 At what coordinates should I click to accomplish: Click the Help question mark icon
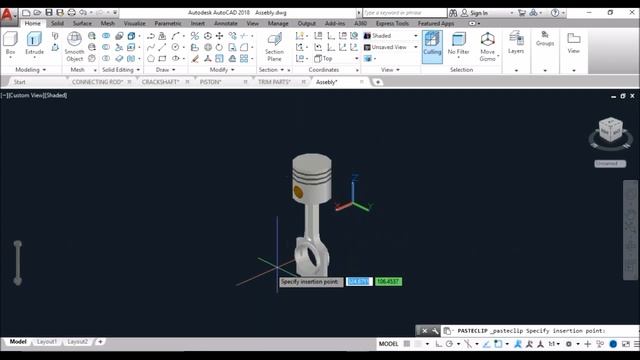tap(555, 13)
